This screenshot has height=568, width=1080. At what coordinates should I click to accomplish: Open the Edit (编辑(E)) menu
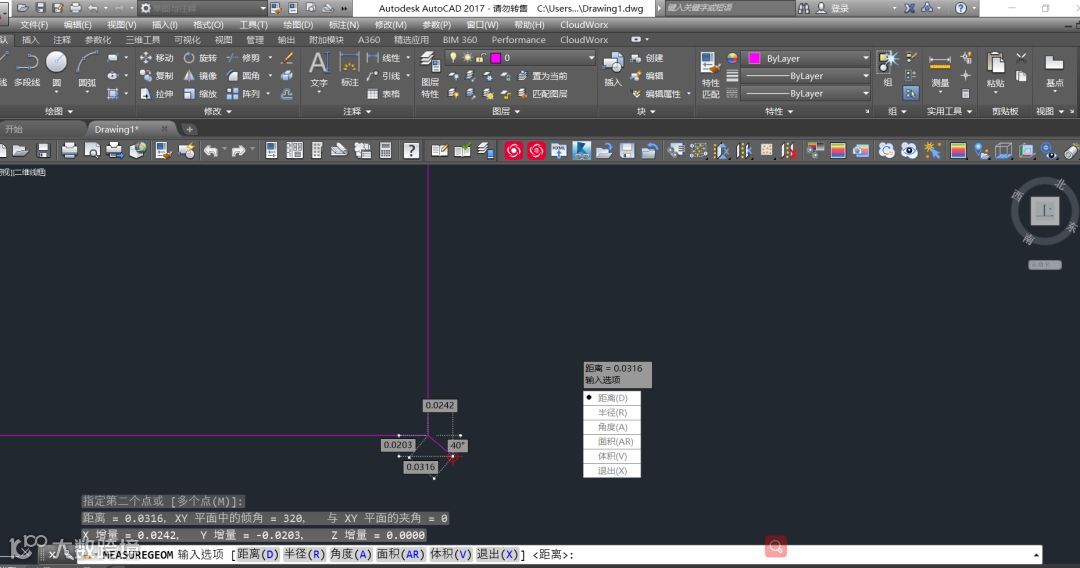[x=77, y=25]
